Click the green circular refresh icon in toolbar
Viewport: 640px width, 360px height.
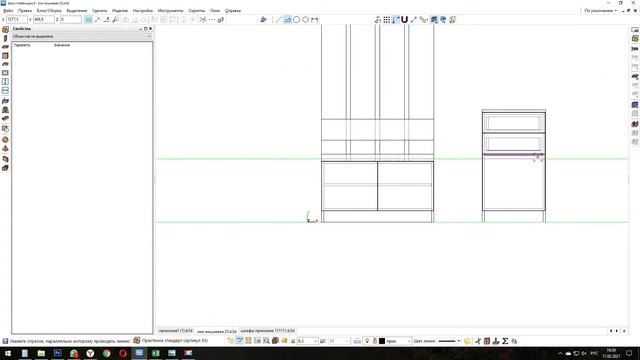click(453, 19)
